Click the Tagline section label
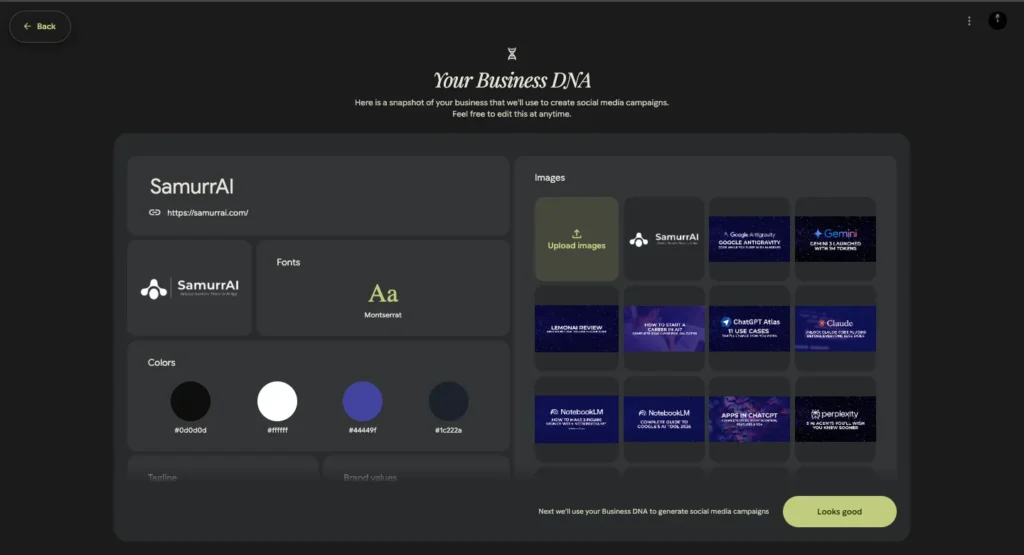The width and height of the screenshot is (1024, 555). point(162,477)
